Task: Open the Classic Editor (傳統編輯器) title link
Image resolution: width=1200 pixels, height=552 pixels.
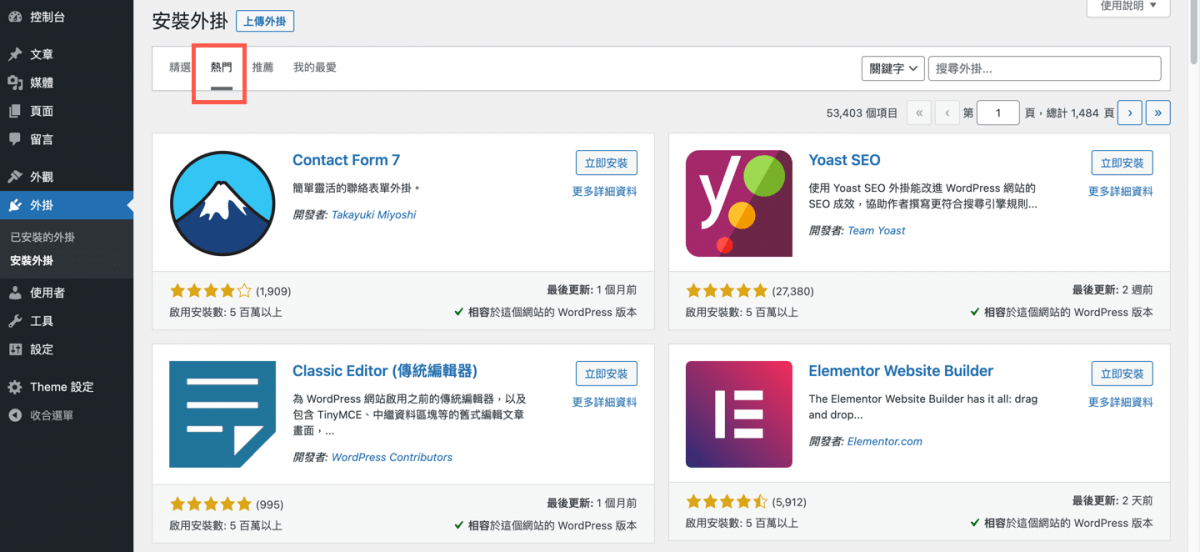Action: click(x=385, y=371)
